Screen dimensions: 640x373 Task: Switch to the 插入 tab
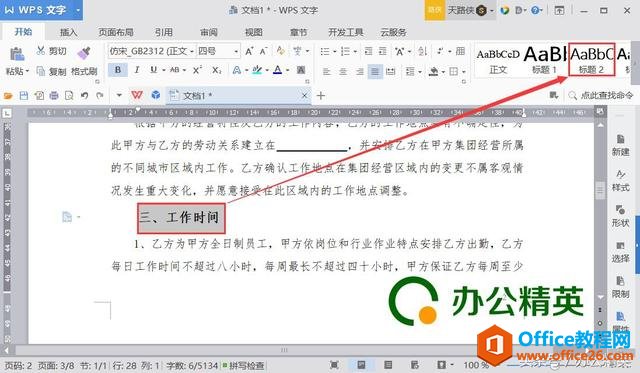click(x=68, y=32)
